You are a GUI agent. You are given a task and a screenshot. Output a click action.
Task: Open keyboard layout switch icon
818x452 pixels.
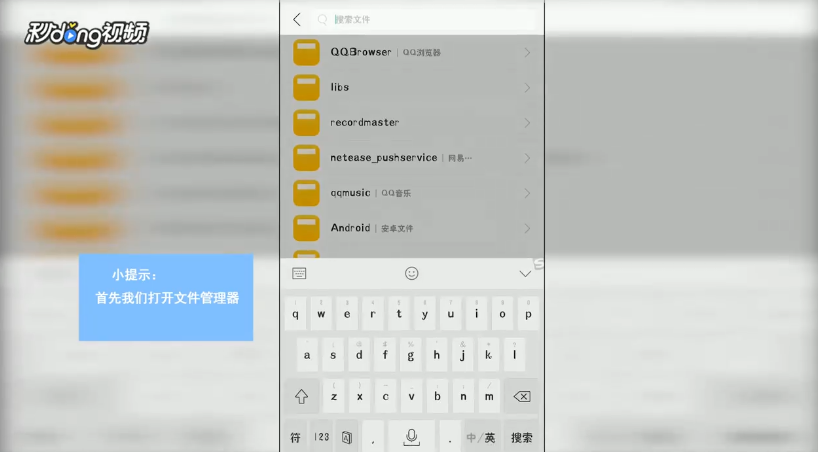(x=299, y=273)
